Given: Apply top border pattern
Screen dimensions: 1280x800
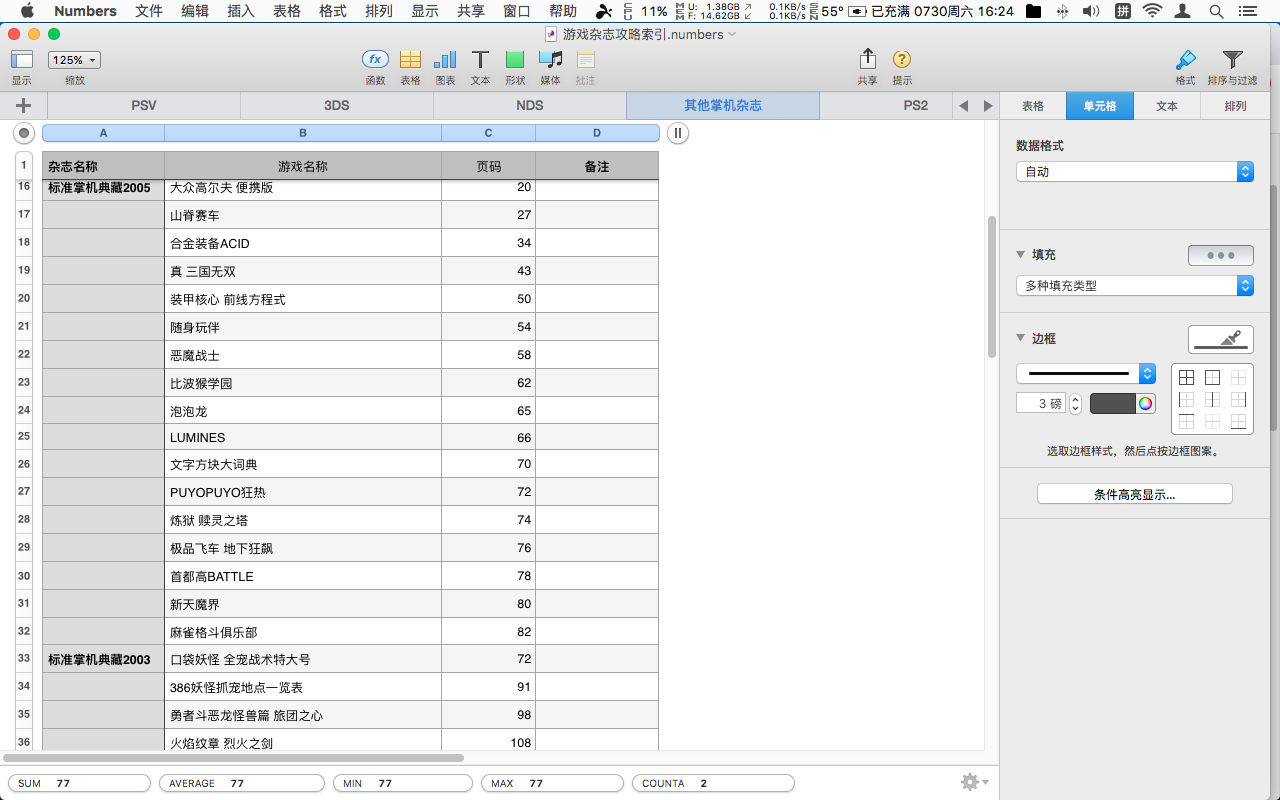Looking at the screenshot, I should click(1186, 421).
